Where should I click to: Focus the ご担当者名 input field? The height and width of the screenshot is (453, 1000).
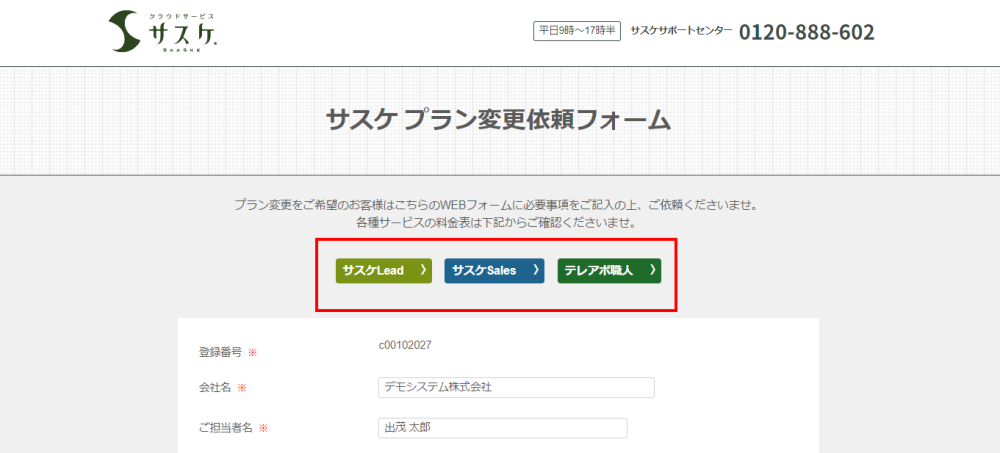pos(502,428)
